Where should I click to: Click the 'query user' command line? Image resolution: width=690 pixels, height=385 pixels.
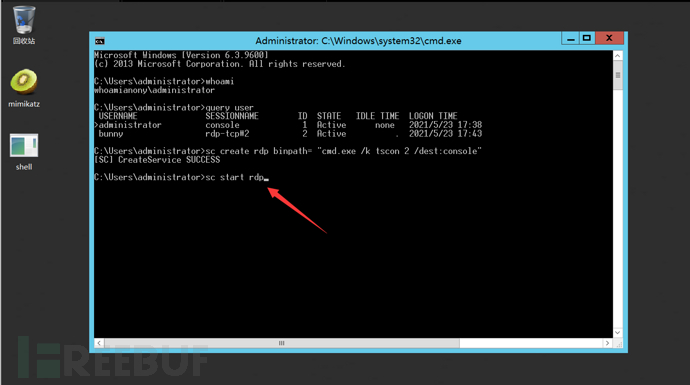174,108
